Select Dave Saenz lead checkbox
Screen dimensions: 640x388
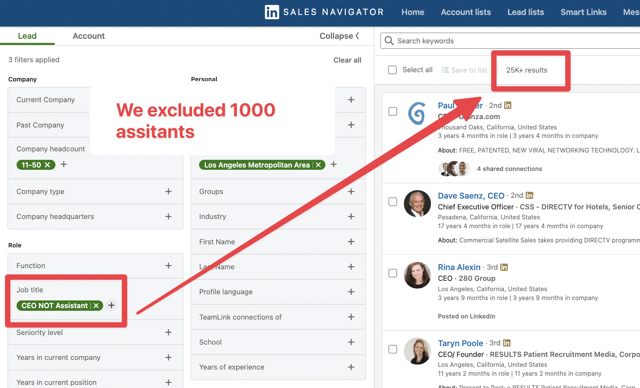tap(393, 202)
